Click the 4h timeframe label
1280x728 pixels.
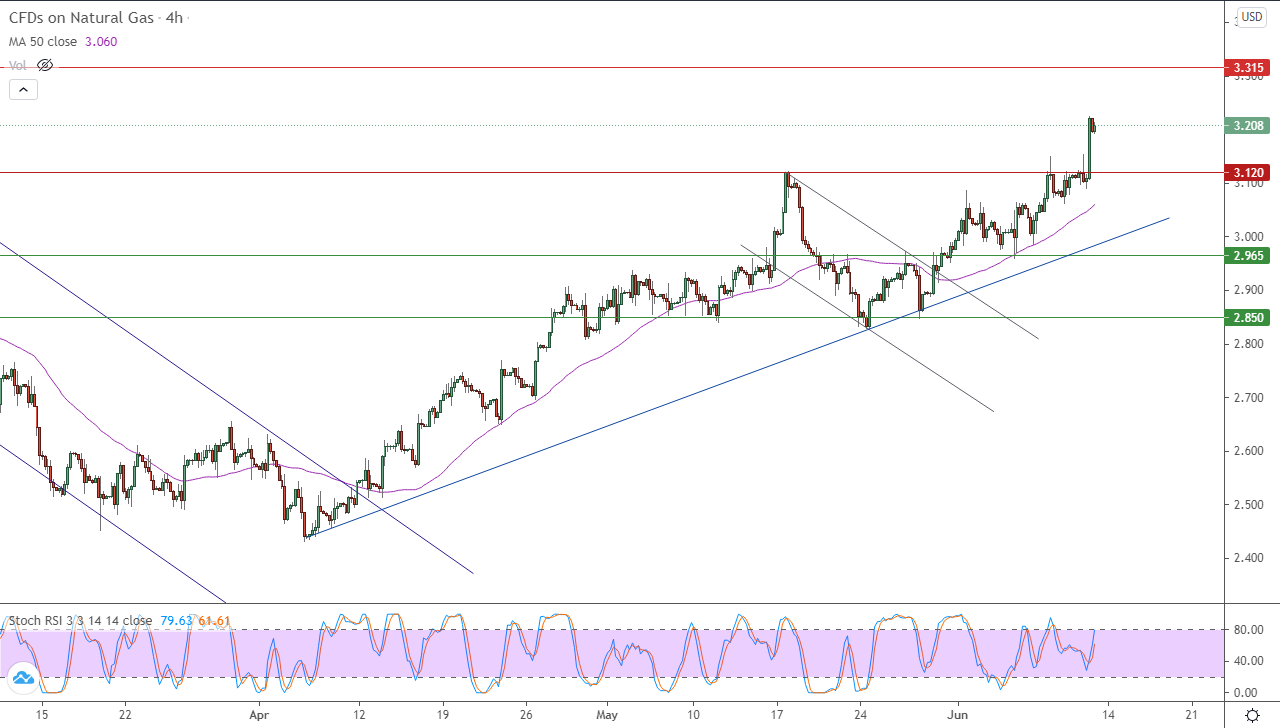click(174, 18)
